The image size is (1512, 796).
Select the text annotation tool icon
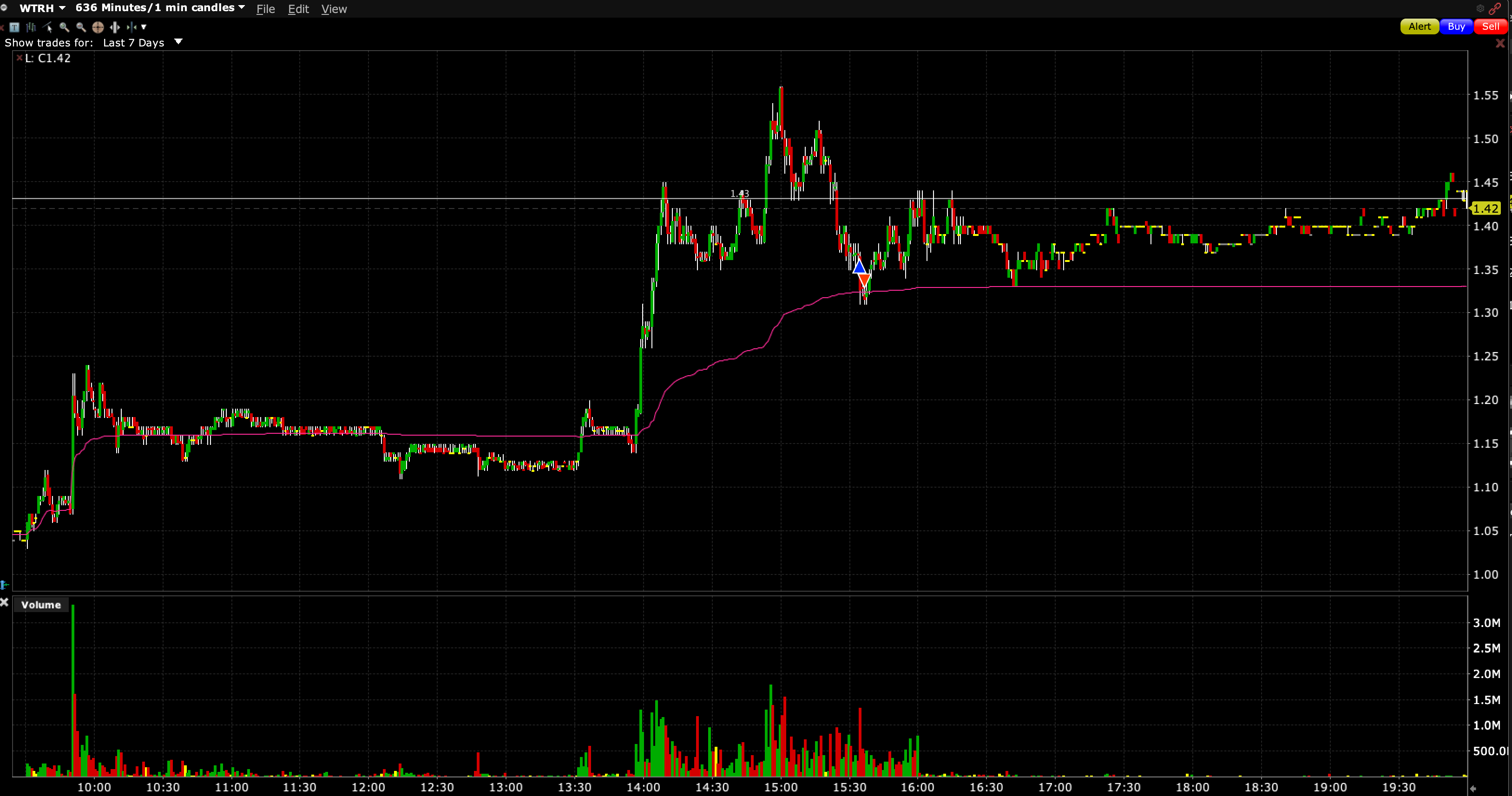coord(15,27)
